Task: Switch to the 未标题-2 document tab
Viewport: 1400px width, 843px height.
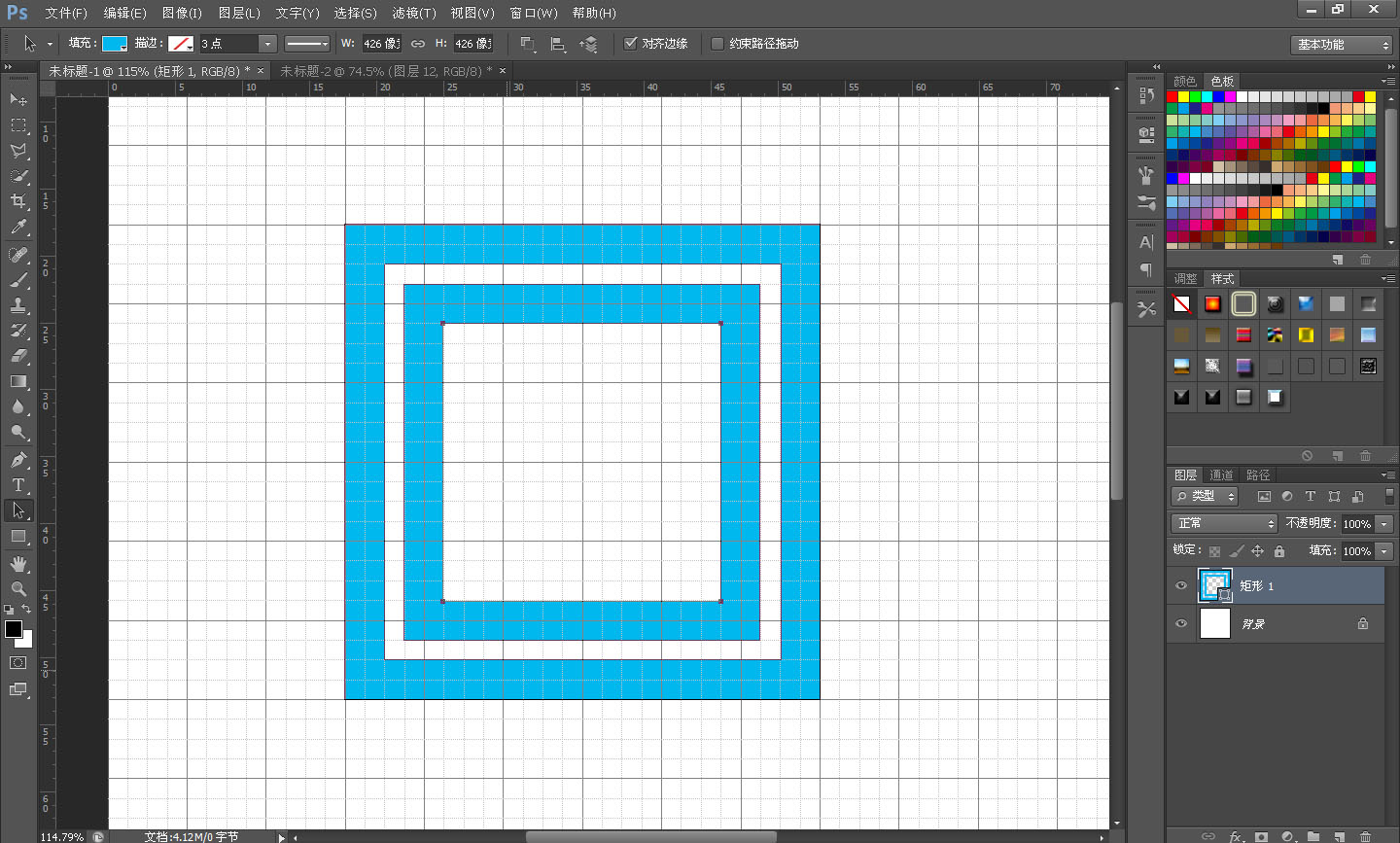Action: pos(380,71)
